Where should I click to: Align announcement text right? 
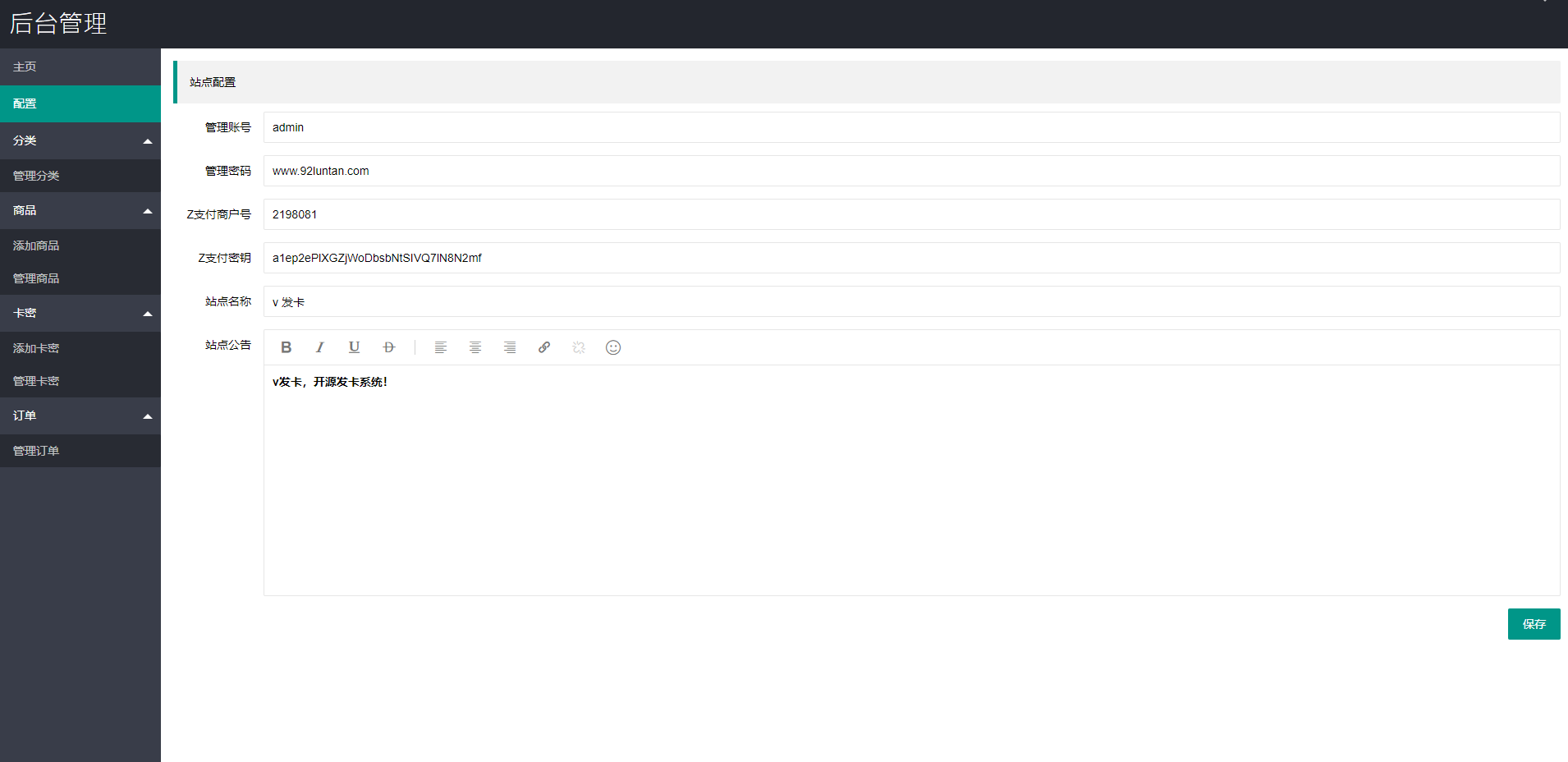pyautogui.click(x=510, y=347)
